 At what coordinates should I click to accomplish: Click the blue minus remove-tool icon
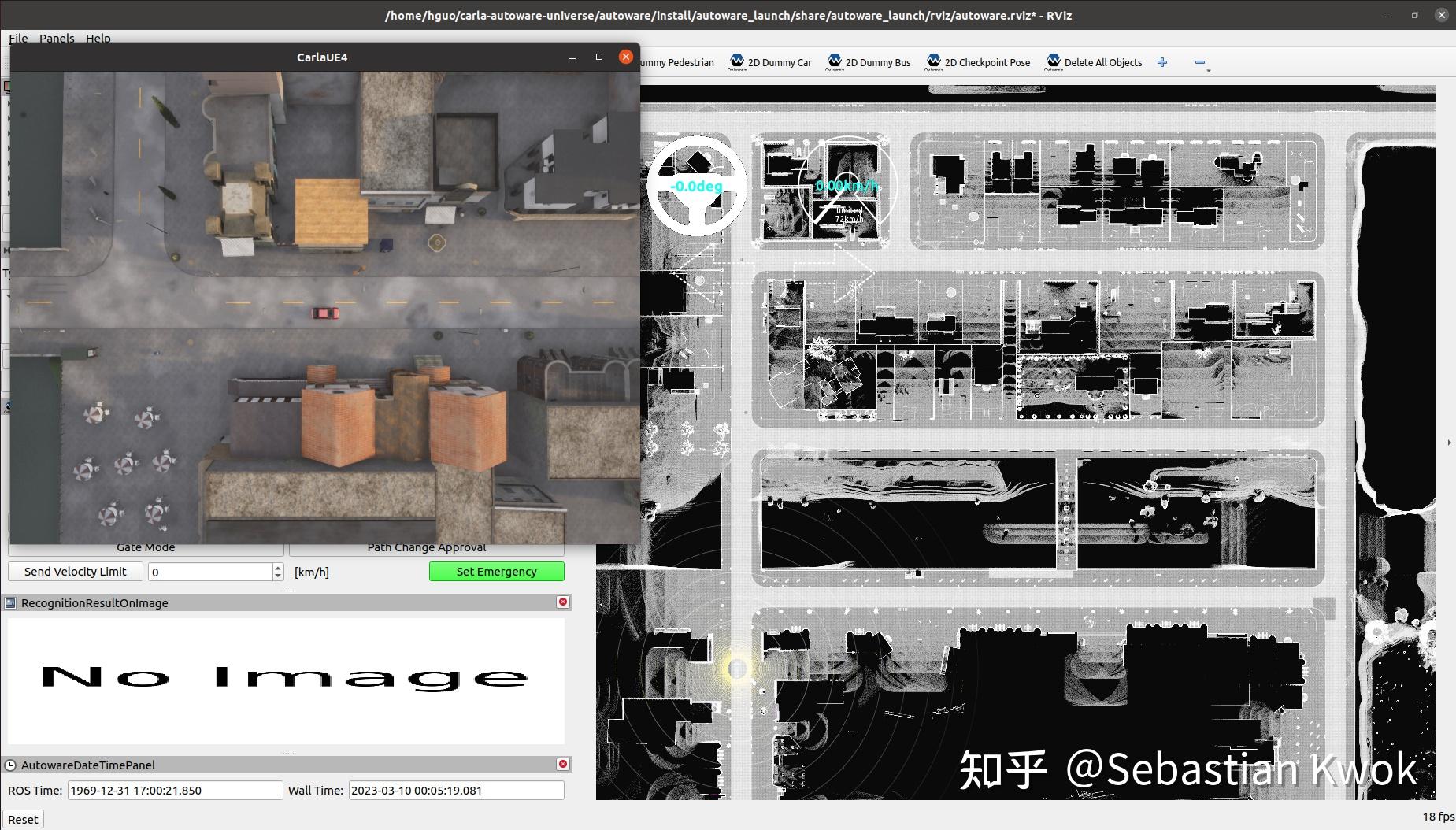coord(1199,62)
